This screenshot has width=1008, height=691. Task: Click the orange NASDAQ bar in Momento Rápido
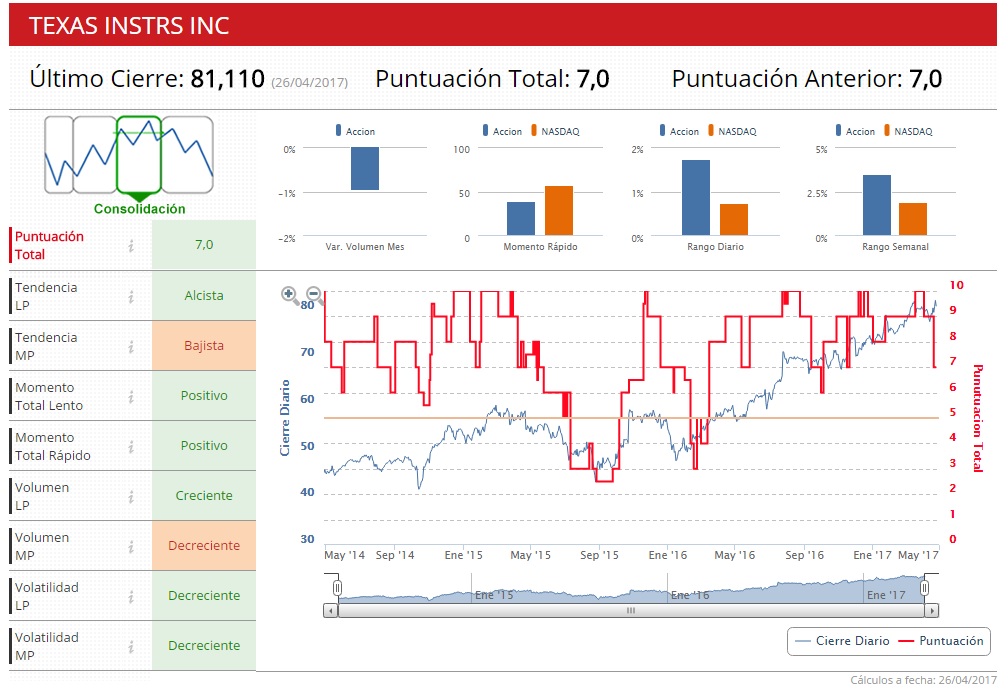pos(559,210)
